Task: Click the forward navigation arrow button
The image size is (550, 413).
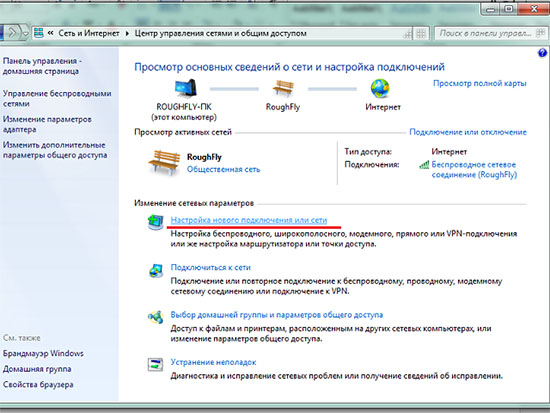Action: (13, 33)
